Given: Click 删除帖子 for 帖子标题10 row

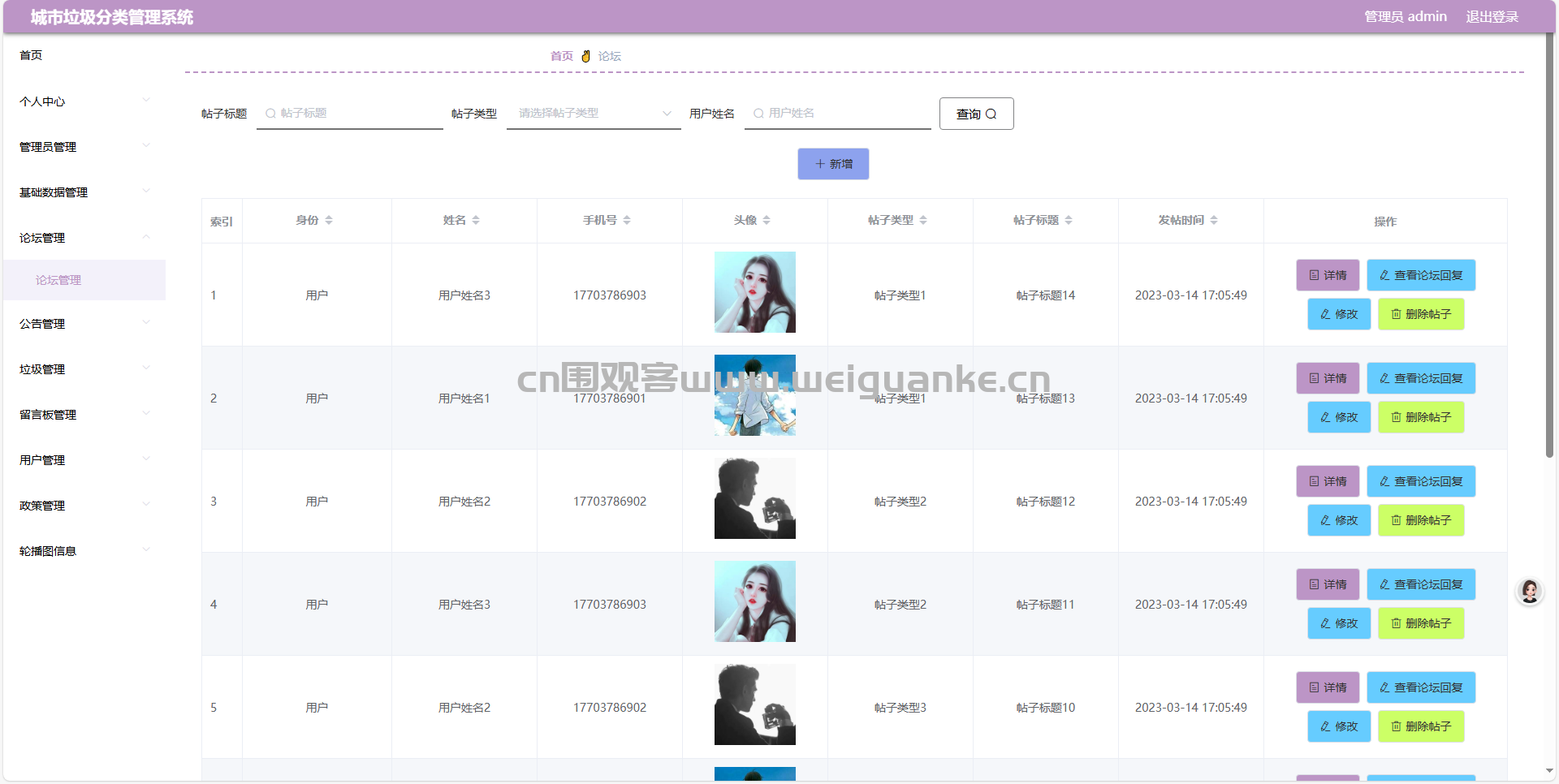Looking at the screenshot, I should 1421,726.
